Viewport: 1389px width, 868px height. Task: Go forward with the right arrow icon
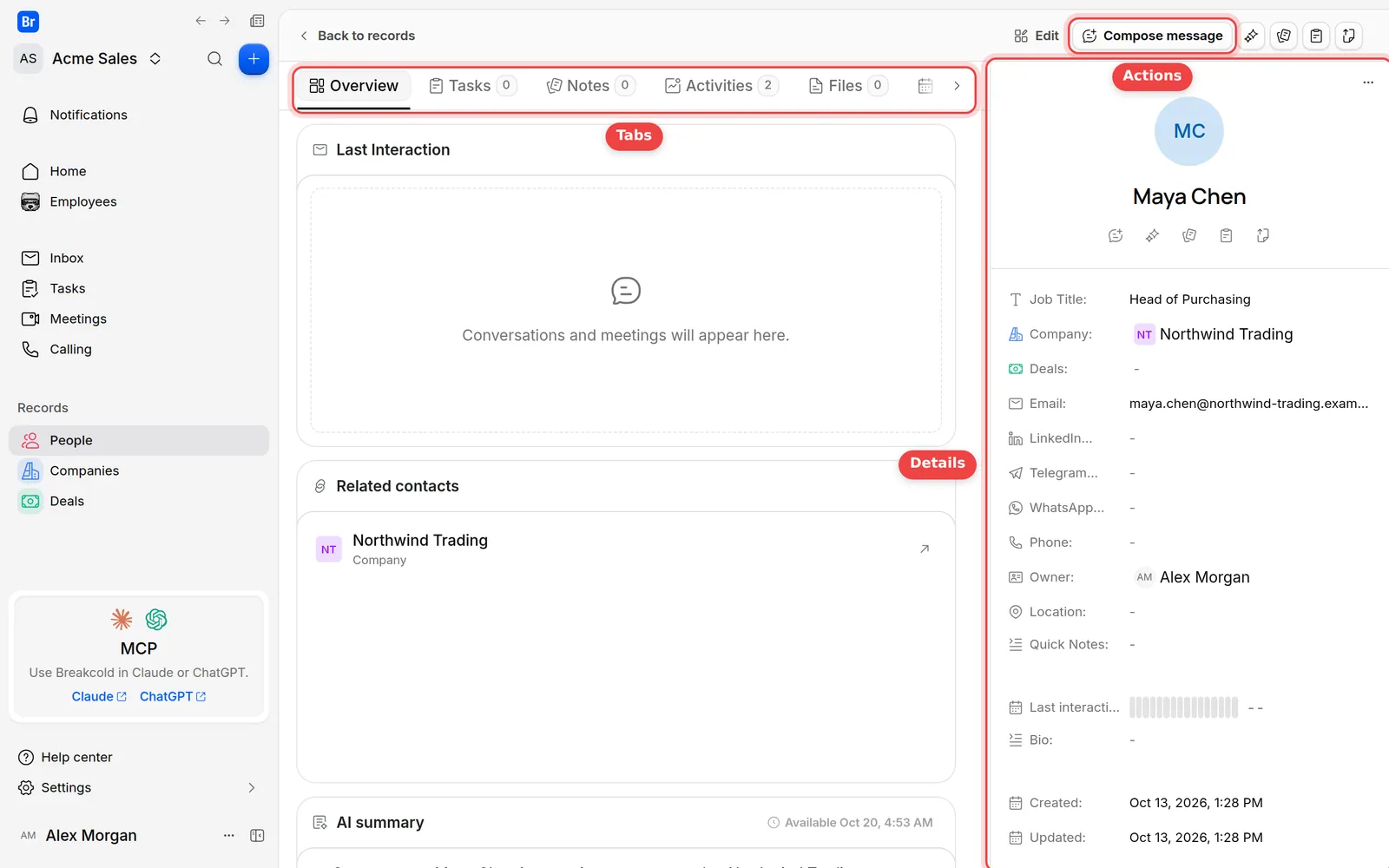225,21
